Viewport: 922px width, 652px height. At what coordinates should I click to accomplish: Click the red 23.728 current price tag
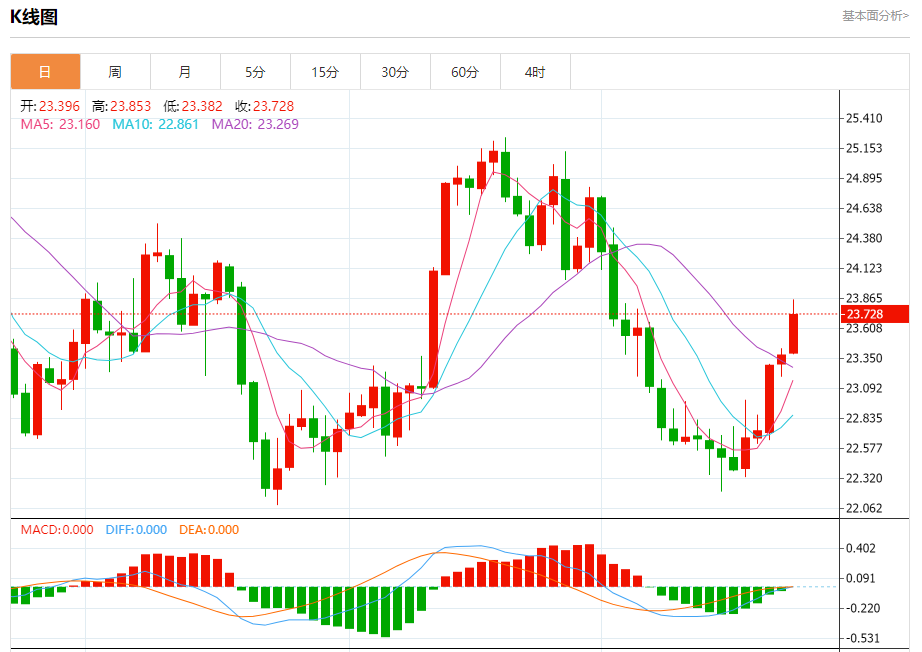874,314
